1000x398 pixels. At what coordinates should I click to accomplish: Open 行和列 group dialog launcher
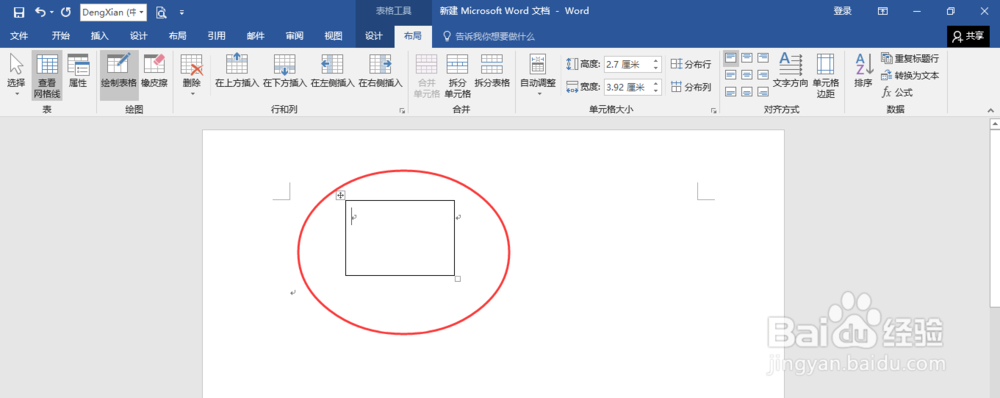pos(402,111)
